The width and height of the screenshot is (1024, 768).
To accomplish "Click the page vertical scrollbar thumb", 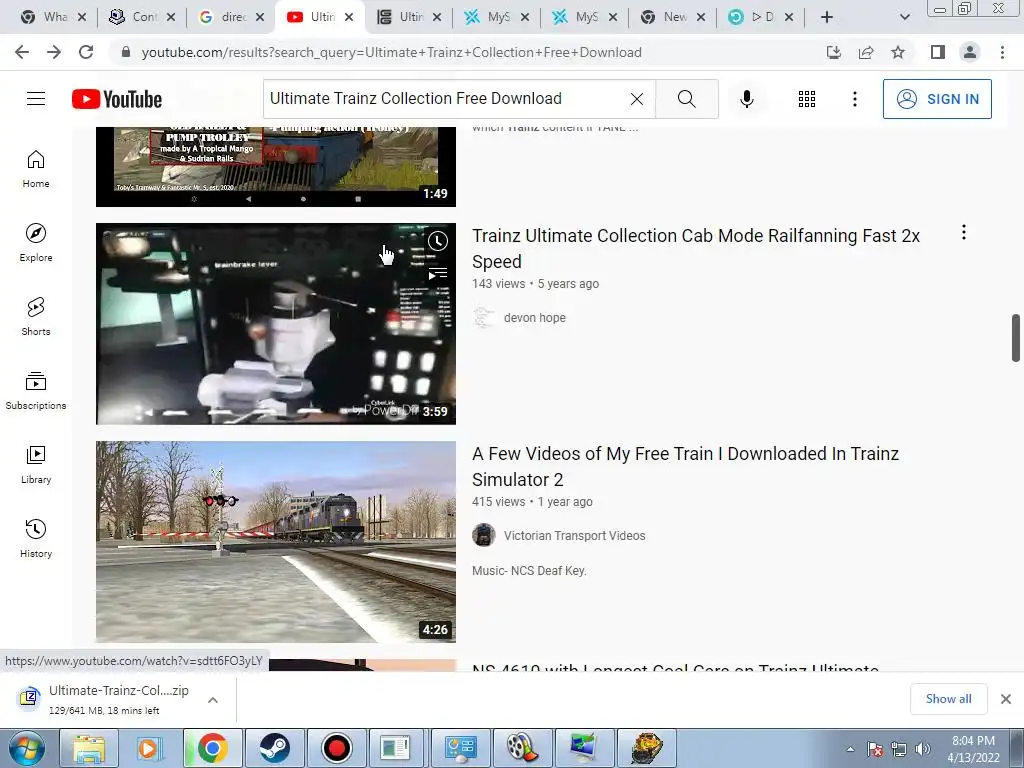I will tap(1016, 338).
